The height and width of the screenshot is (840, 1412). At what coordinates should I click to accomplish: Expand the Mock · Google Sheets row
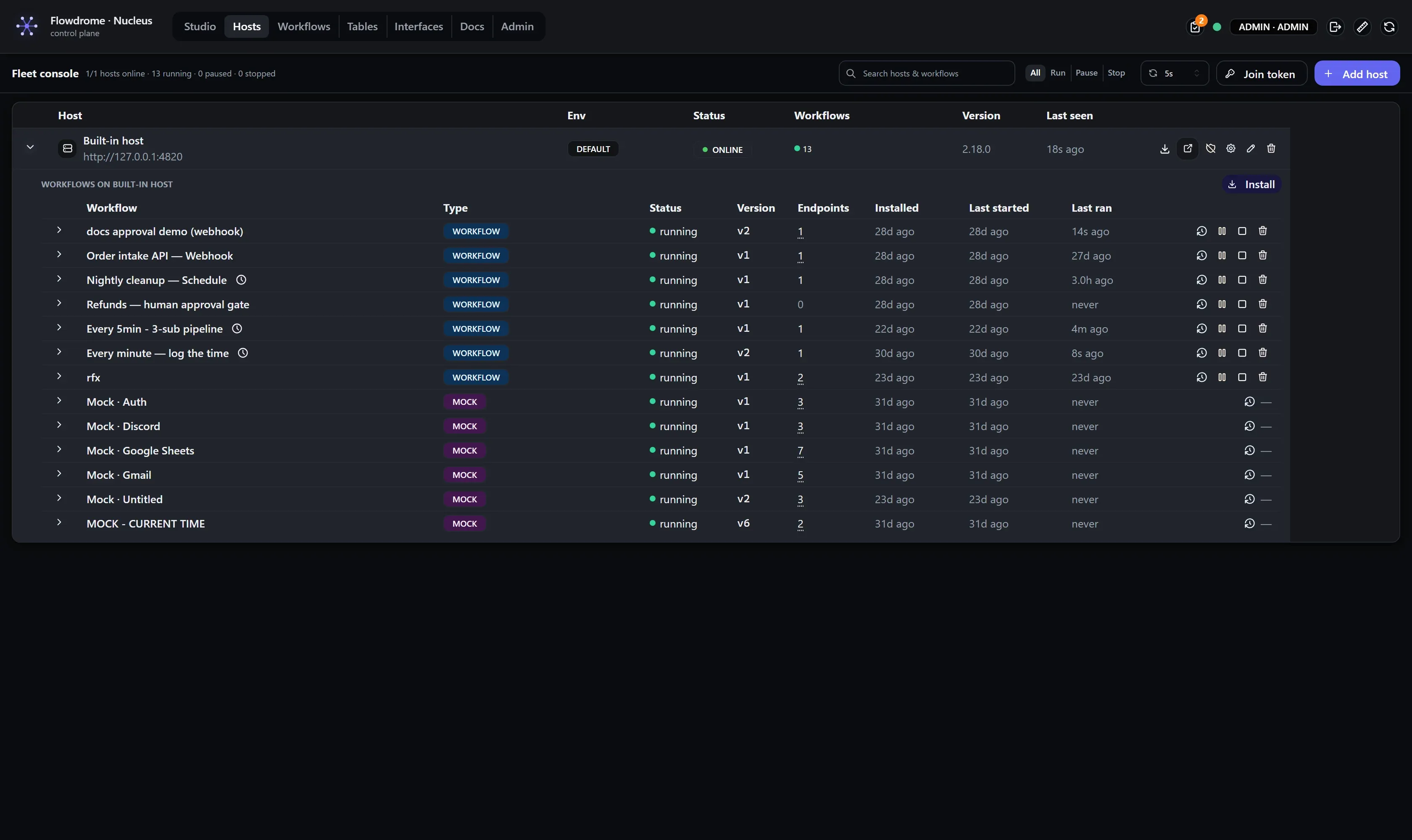pos(59,449)
